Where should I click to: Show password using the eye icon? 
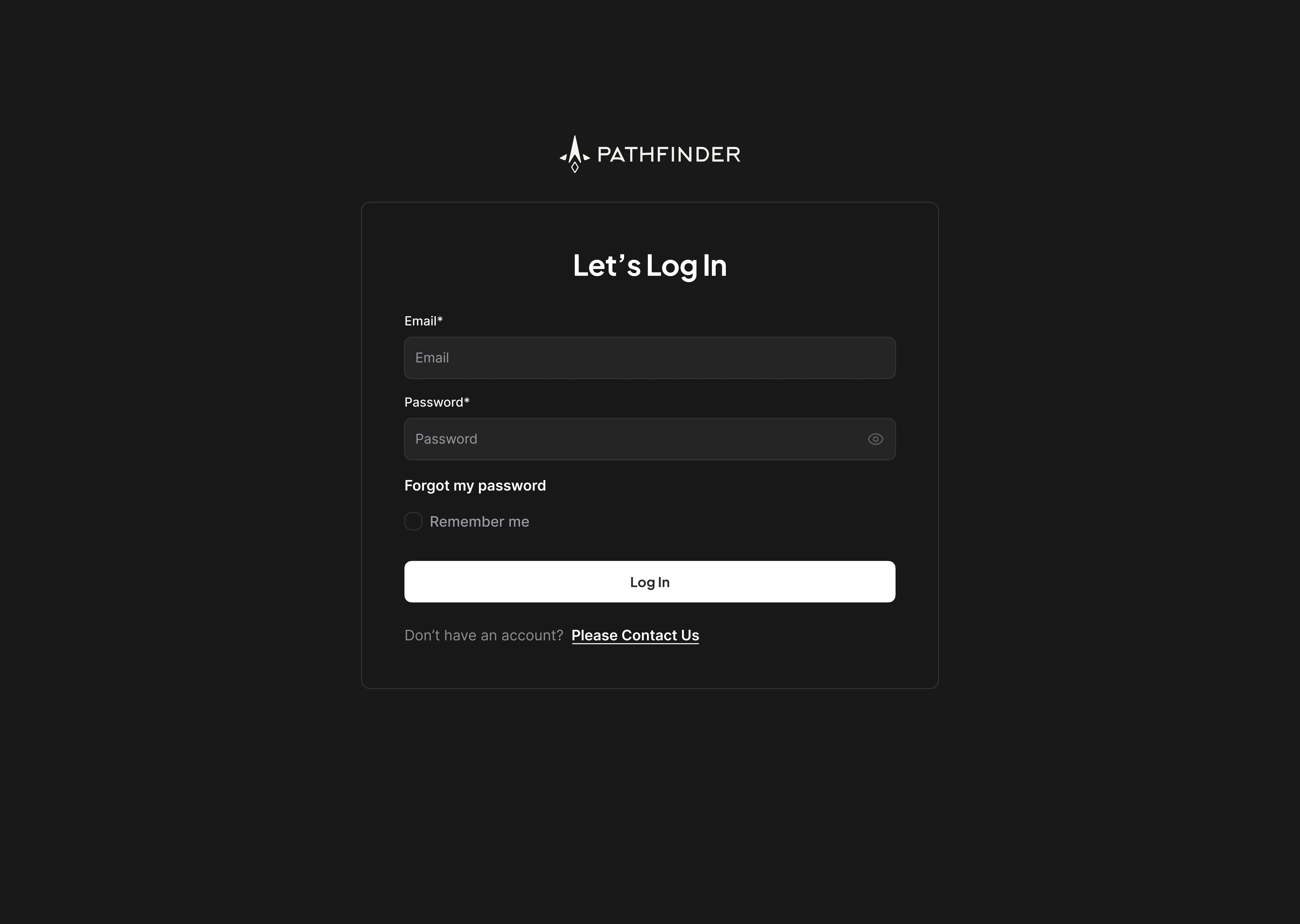[875, 439]
